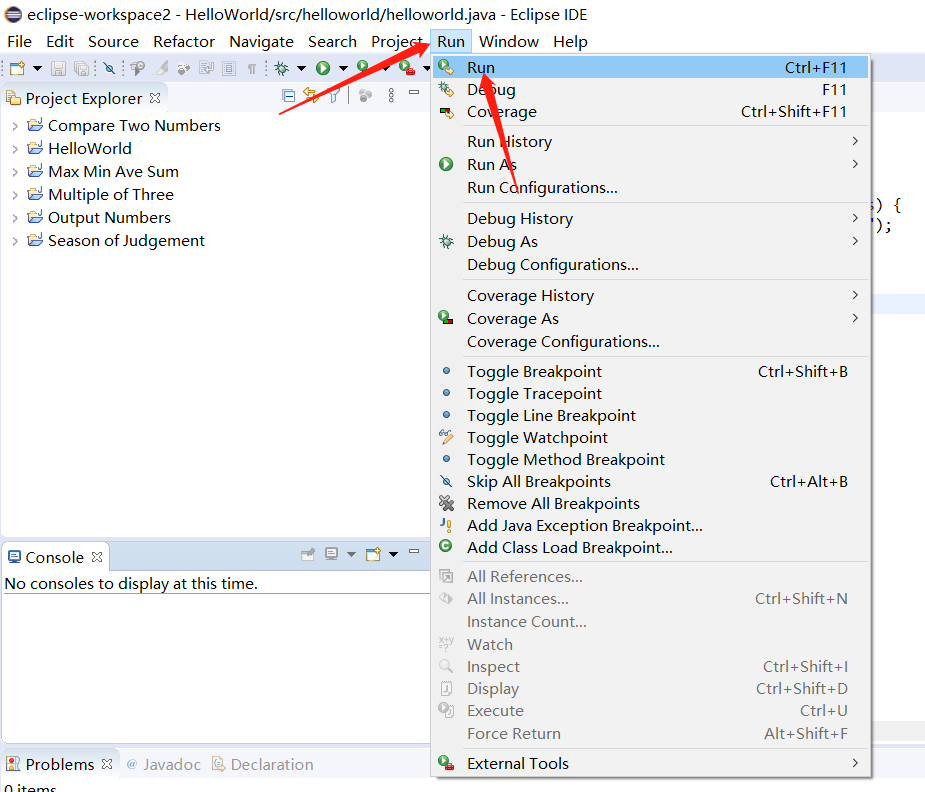Expand the Max Min Ave Sum project
The image size is (925, 792).
pyautogui.click(x=15, y=172)
